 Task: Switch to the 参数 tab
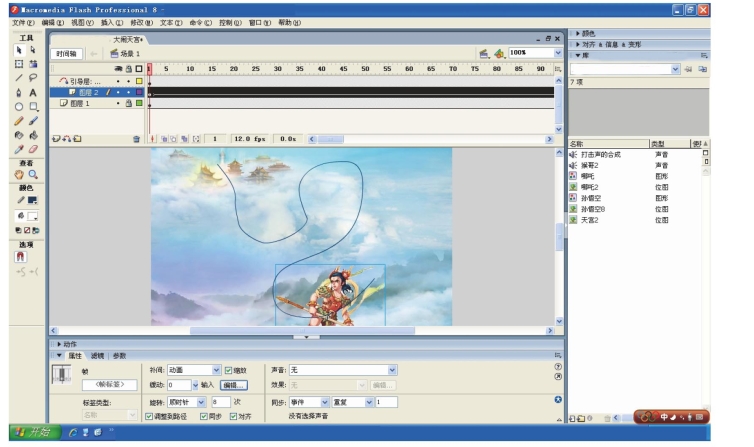click(119, 356)
